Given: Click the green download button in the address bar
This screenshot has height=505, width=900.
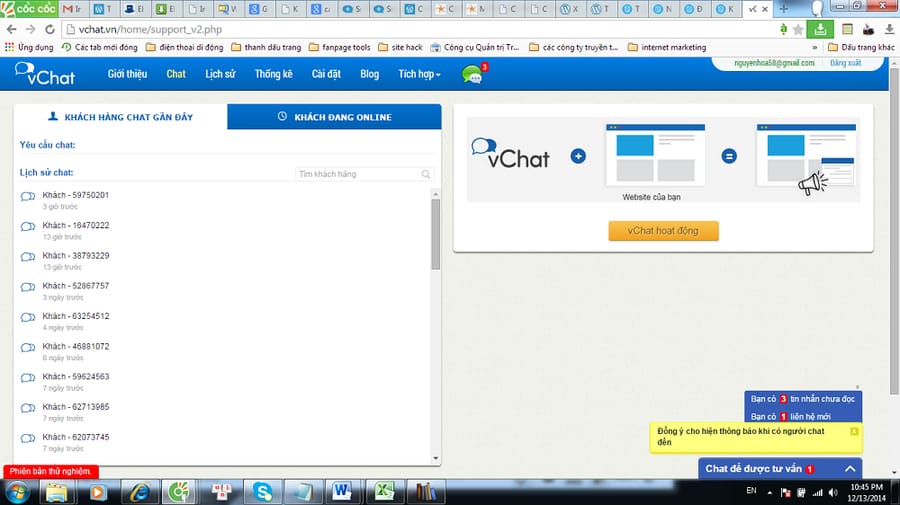Looking at the screenshot, I should tap(820, 29).
